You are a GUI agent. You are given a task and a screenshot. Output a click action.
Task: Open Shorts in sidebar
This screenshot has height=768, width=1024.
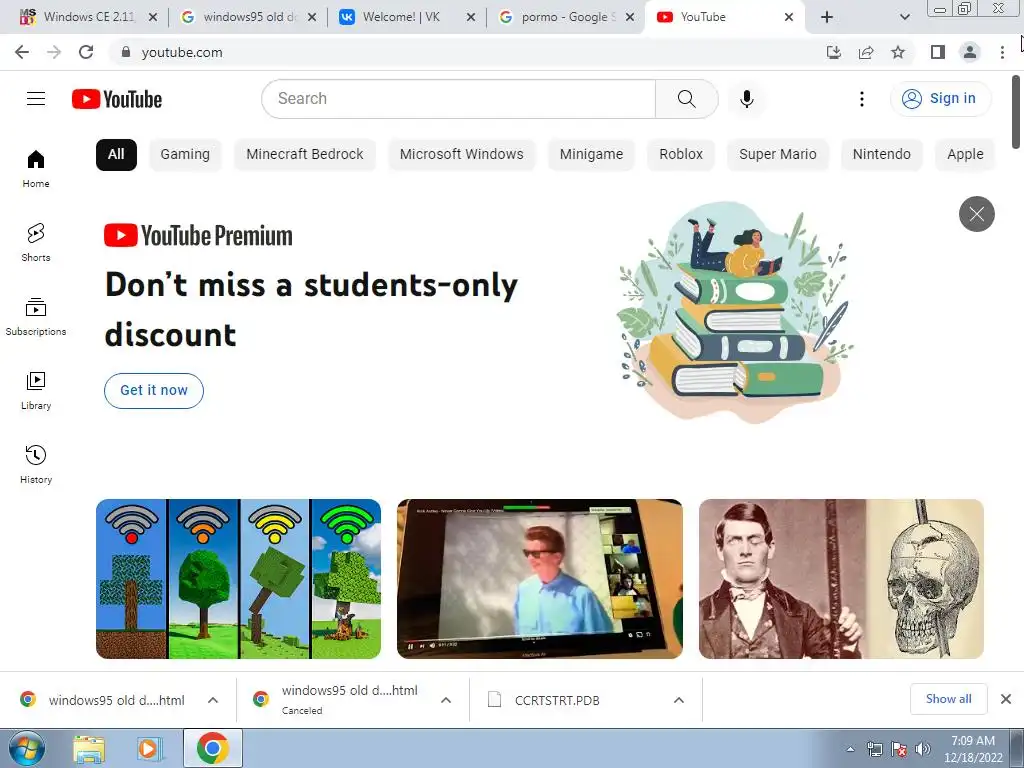coord(36,242)
